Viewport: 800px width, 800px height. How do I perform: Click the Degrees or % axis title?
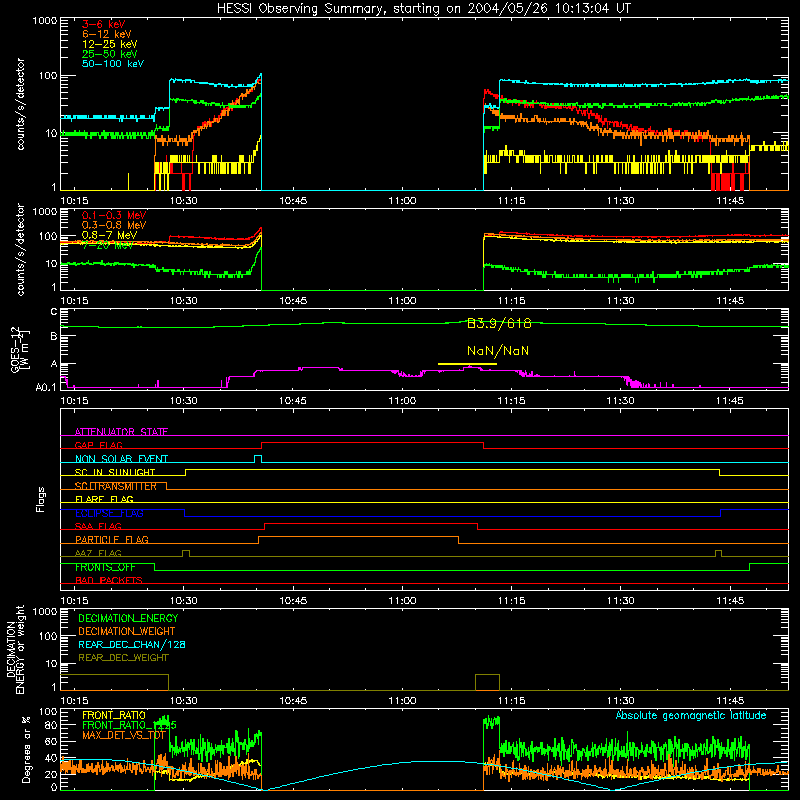[26, 749]
